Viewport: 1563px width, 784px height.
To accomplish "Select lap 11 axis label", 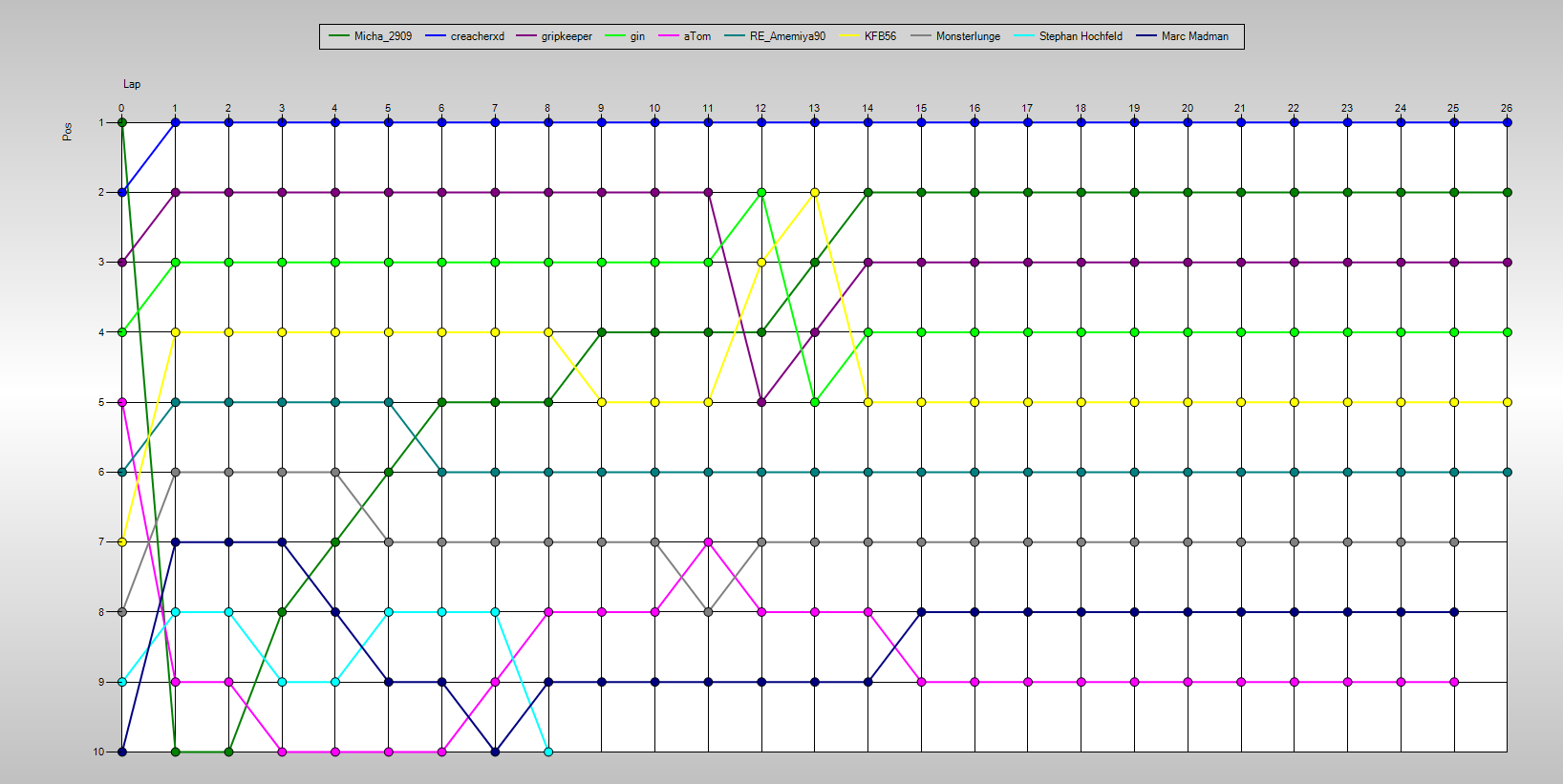I will pos(708,108).
